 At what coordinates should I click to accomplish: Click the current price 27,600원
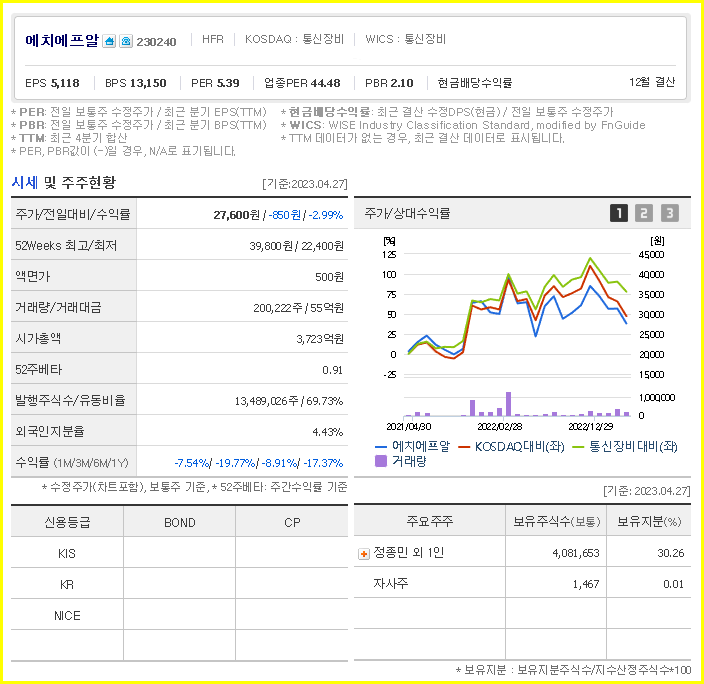[237, 215]
